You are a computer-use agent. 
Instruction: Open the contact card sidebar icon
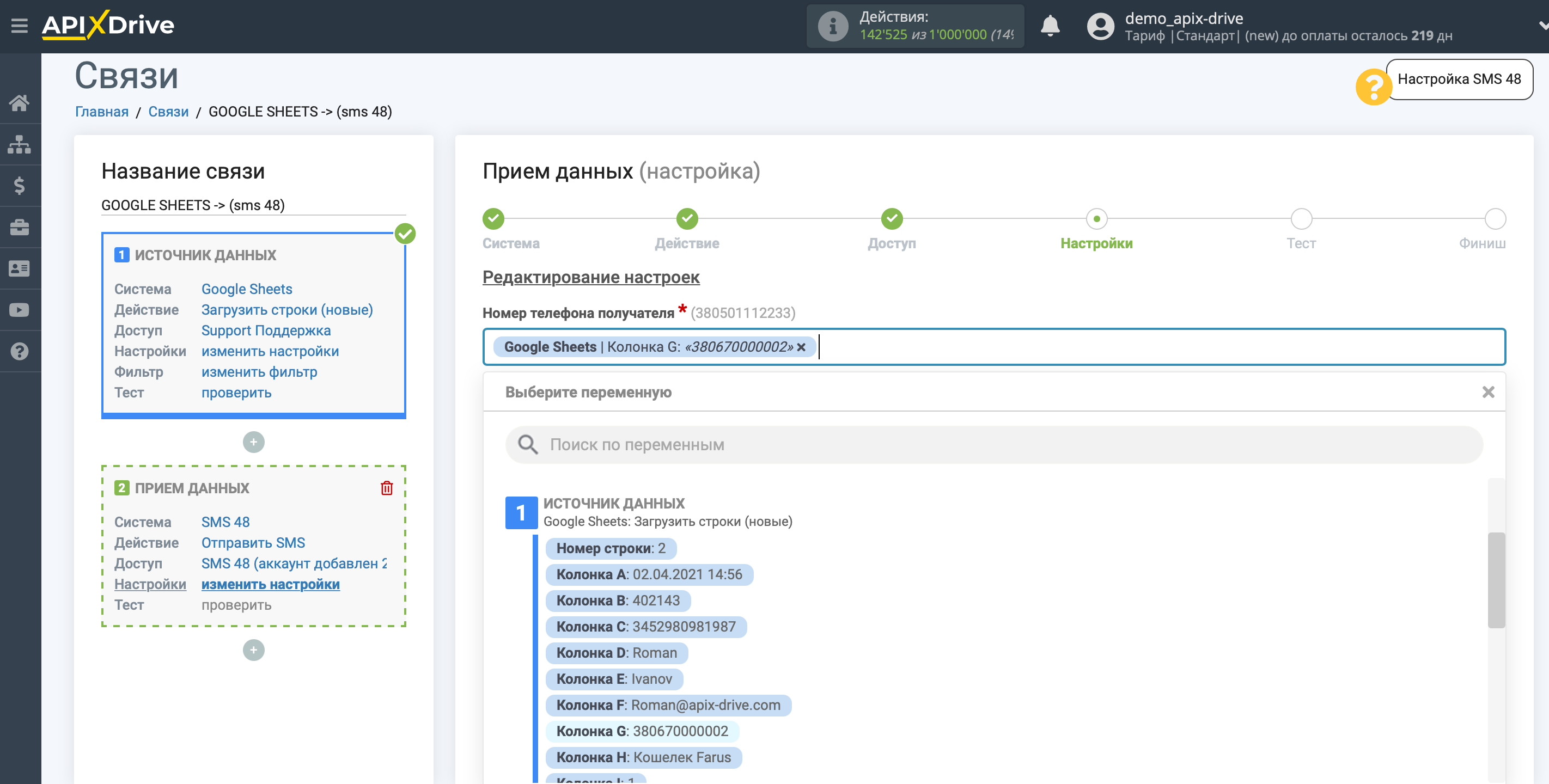[x=19, y=269]
